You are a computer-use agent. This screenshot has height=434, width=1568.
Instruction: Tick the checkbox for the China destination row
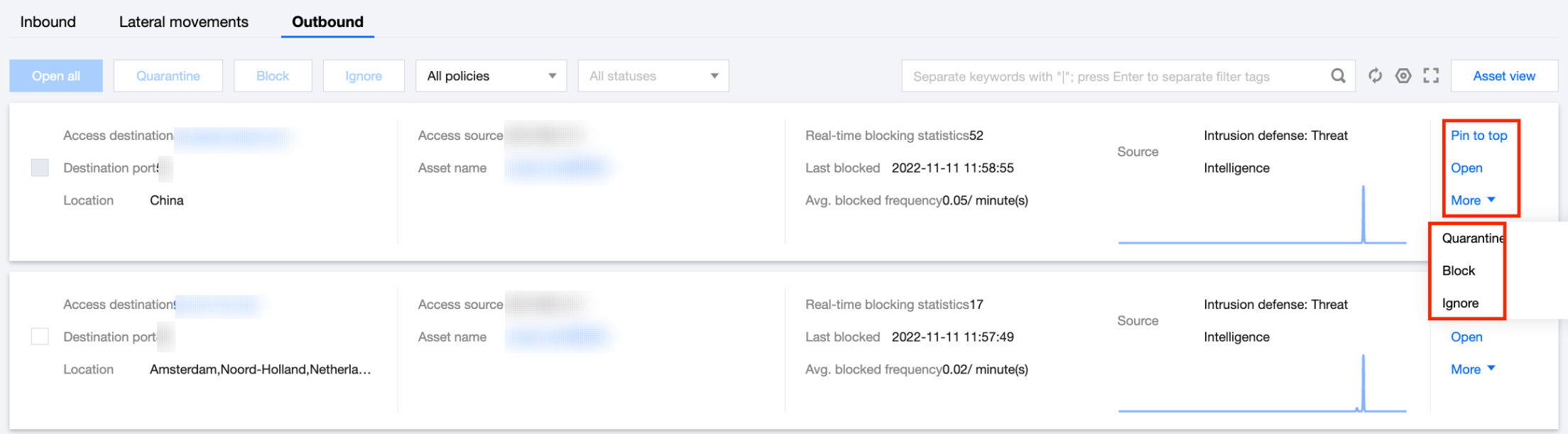(x=40, y=168)
